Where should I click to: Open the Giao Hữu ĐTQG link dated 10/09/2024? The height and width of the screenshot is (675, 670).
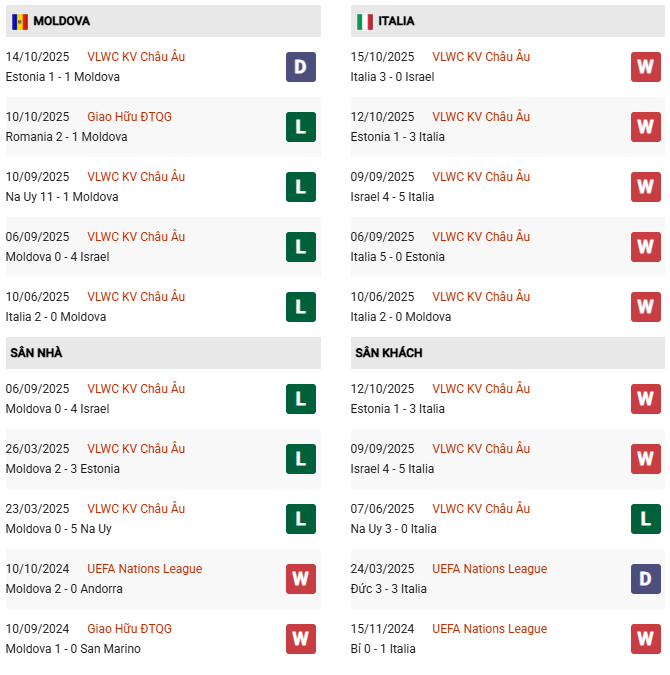[x=129, y=629]
